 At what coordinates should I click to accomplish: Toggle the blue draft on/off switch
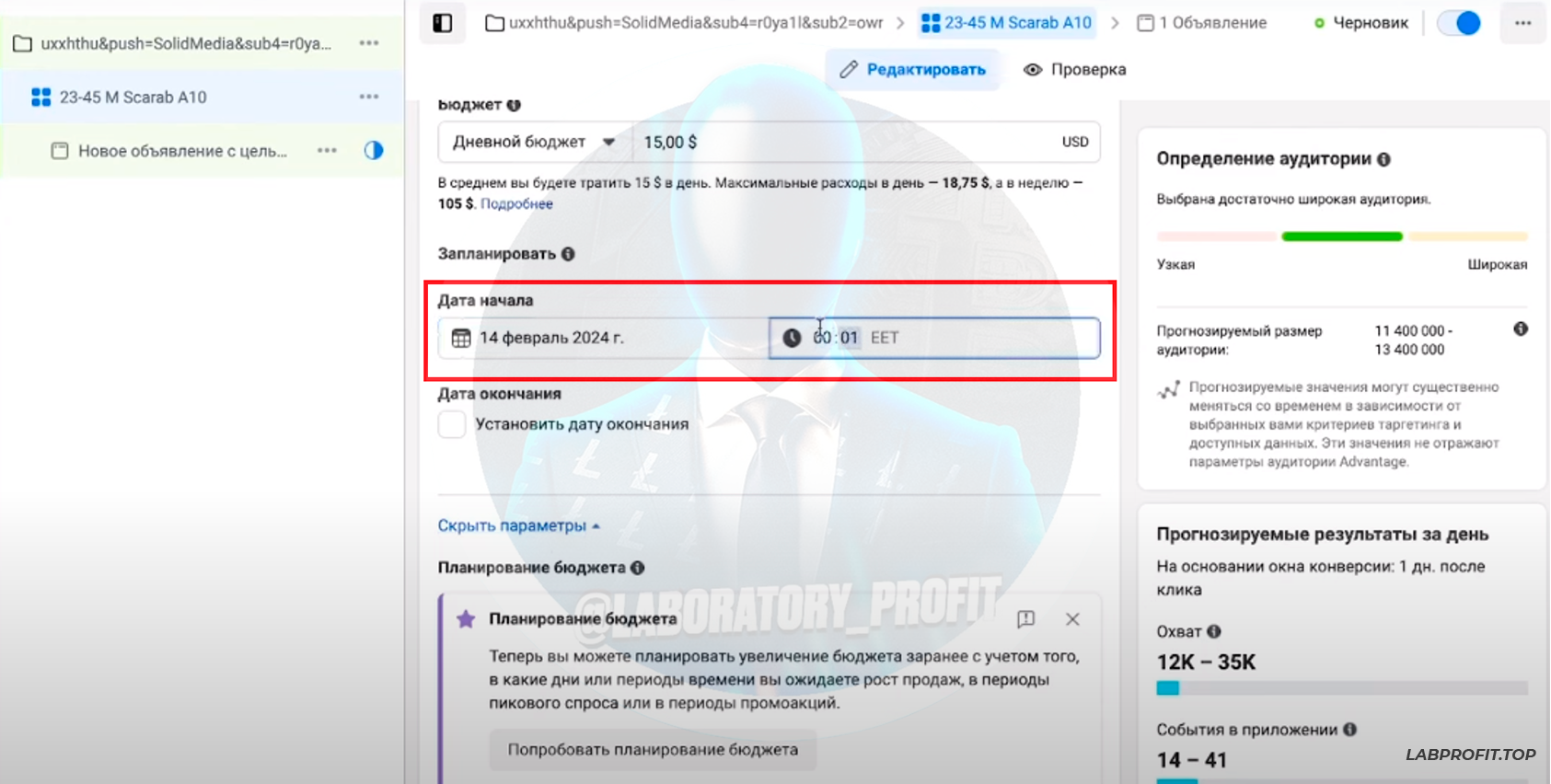click(1459, 23)
